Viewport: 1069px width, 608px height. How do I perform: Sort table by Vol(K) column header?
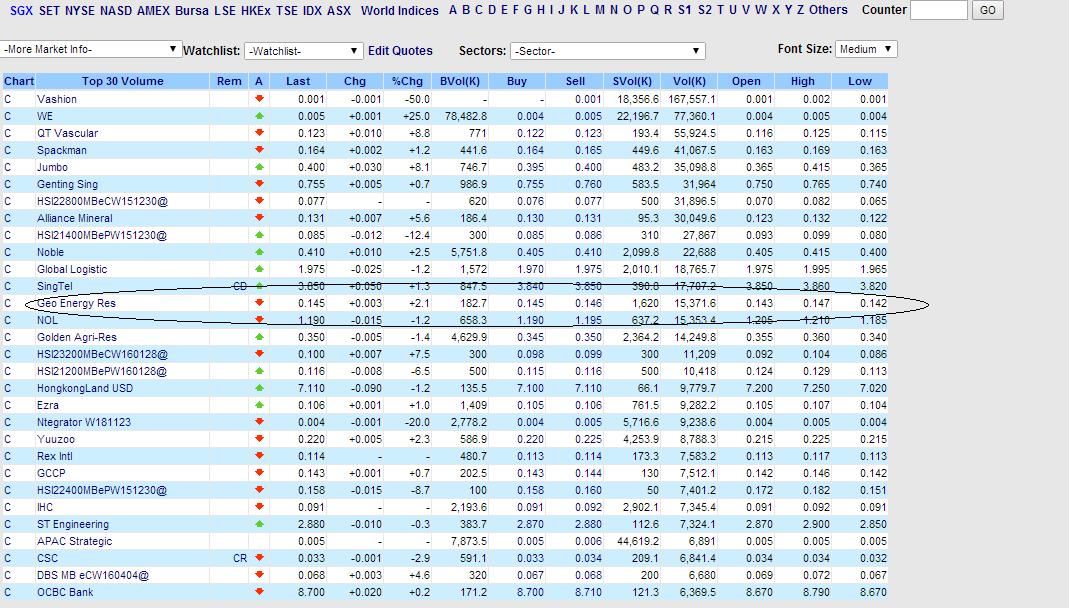click(689, 81)
